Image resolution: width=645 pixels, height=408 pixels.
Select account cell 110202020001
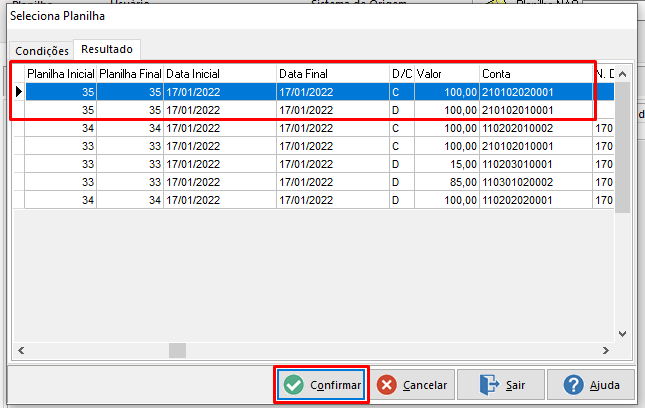[x=536, y=200]
